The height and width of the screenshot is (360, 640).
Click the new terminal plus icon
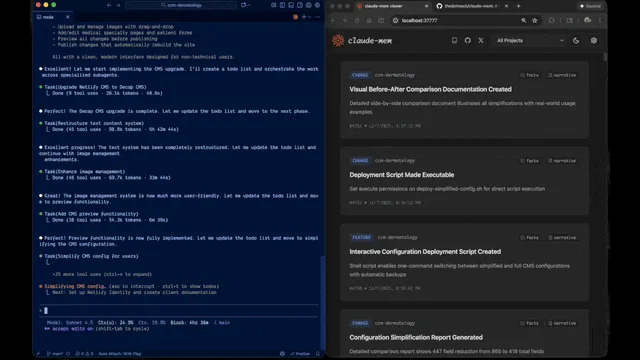tap(304, 17)
